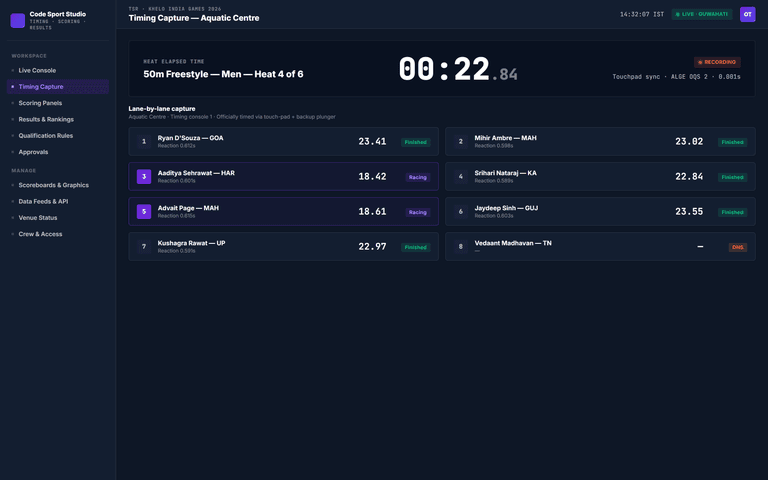Screen dimensions: 768x480
Task: Click Finished badge for Kushagra Rawat
Action: 416,247
